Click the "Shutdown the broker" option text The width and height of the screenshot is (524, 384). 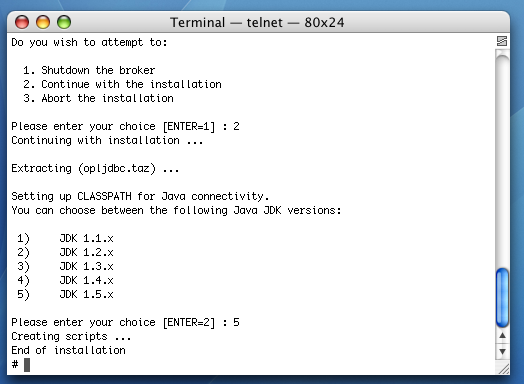click(98, 70)
